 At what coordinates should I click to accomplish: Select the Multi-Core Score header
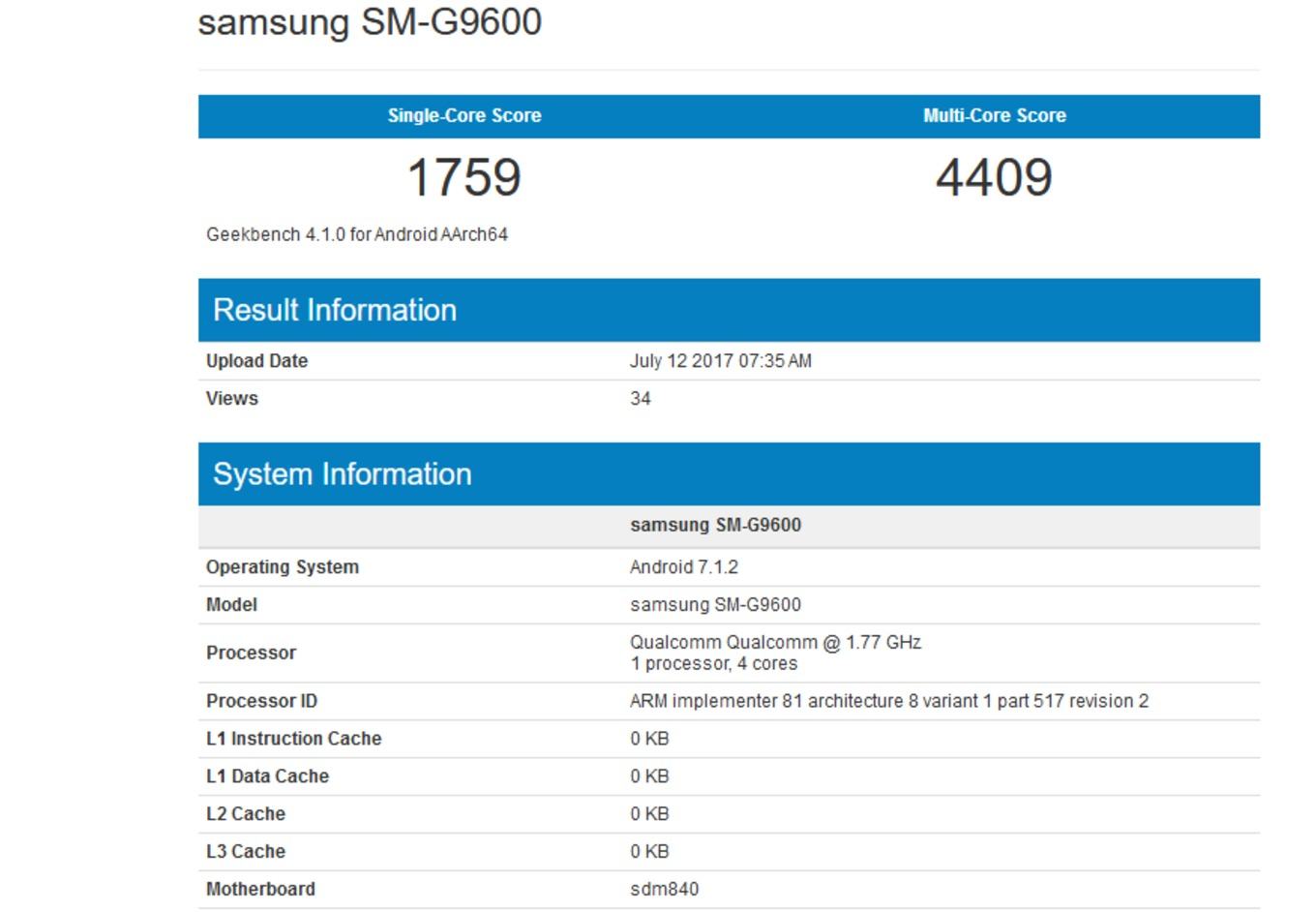995,115
